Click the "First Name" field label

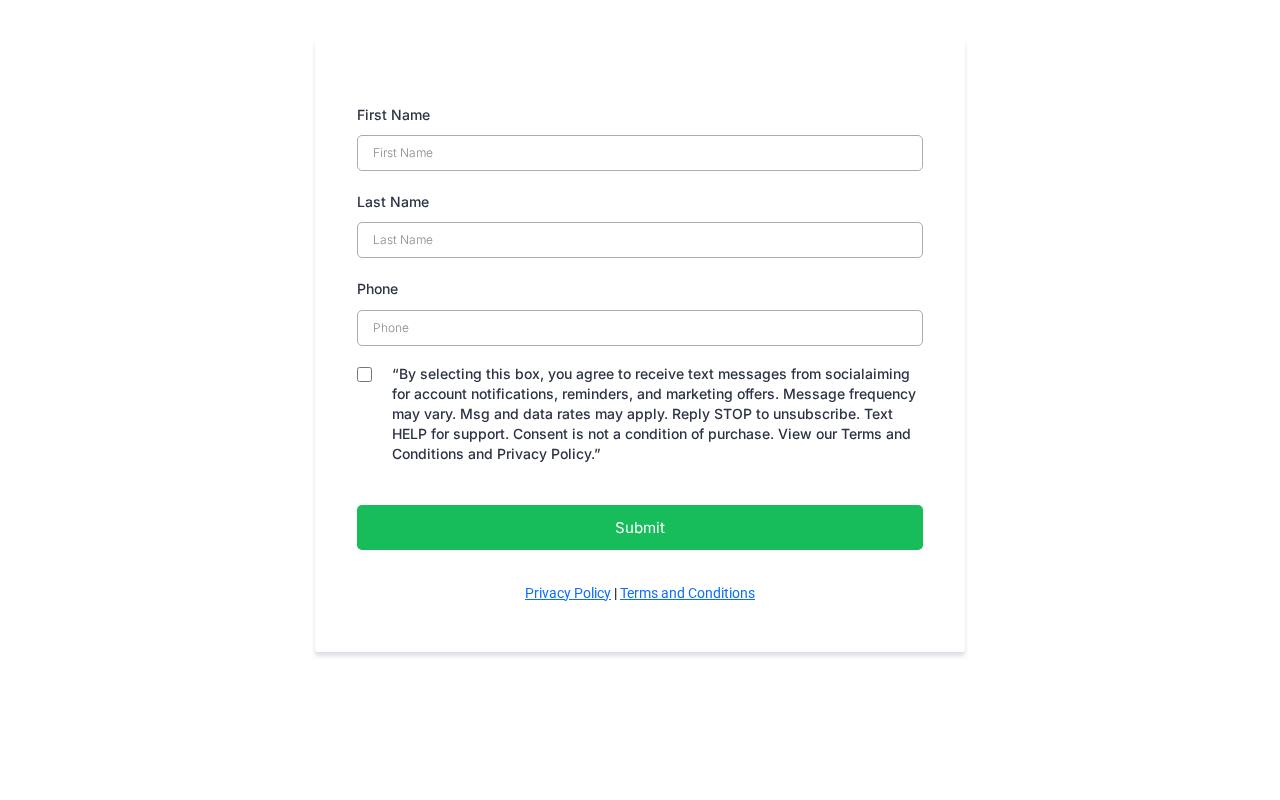(393, 115)
